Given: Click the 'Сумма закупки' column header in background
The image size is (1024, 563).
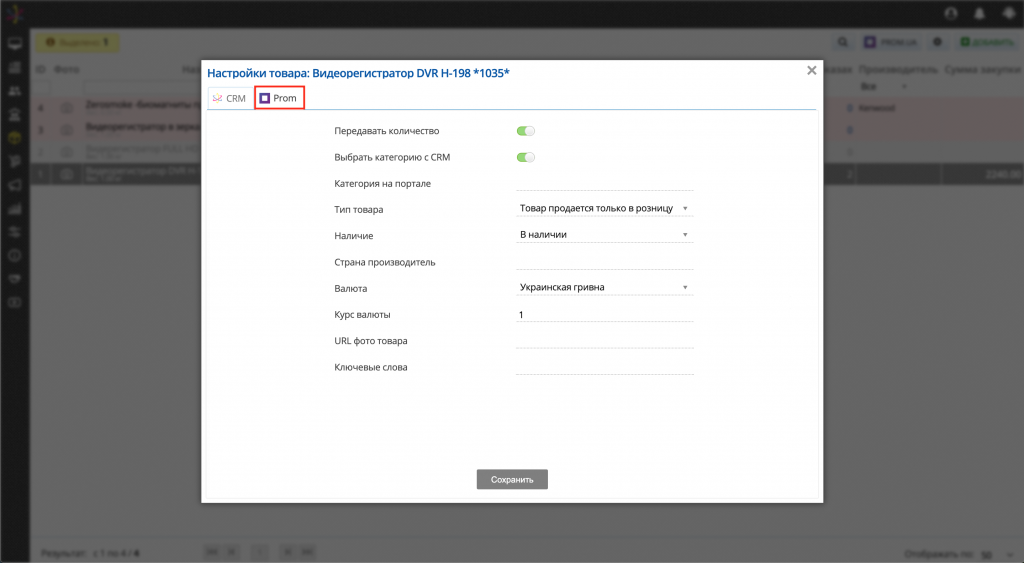Looking at the screenshot, I should point(982,69).
